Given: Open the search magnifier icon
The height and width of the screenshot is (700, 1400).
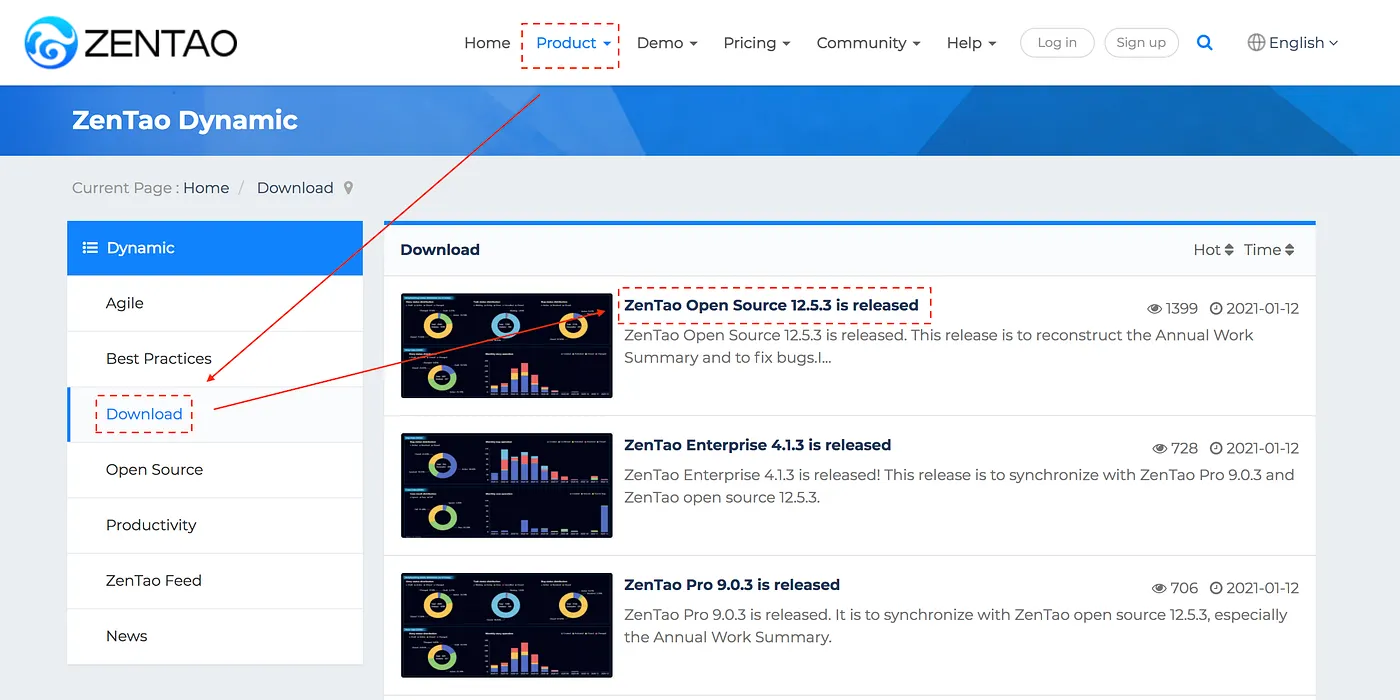Looking at the screenshot, I should pyautogui.click(x=1205, y=43).
